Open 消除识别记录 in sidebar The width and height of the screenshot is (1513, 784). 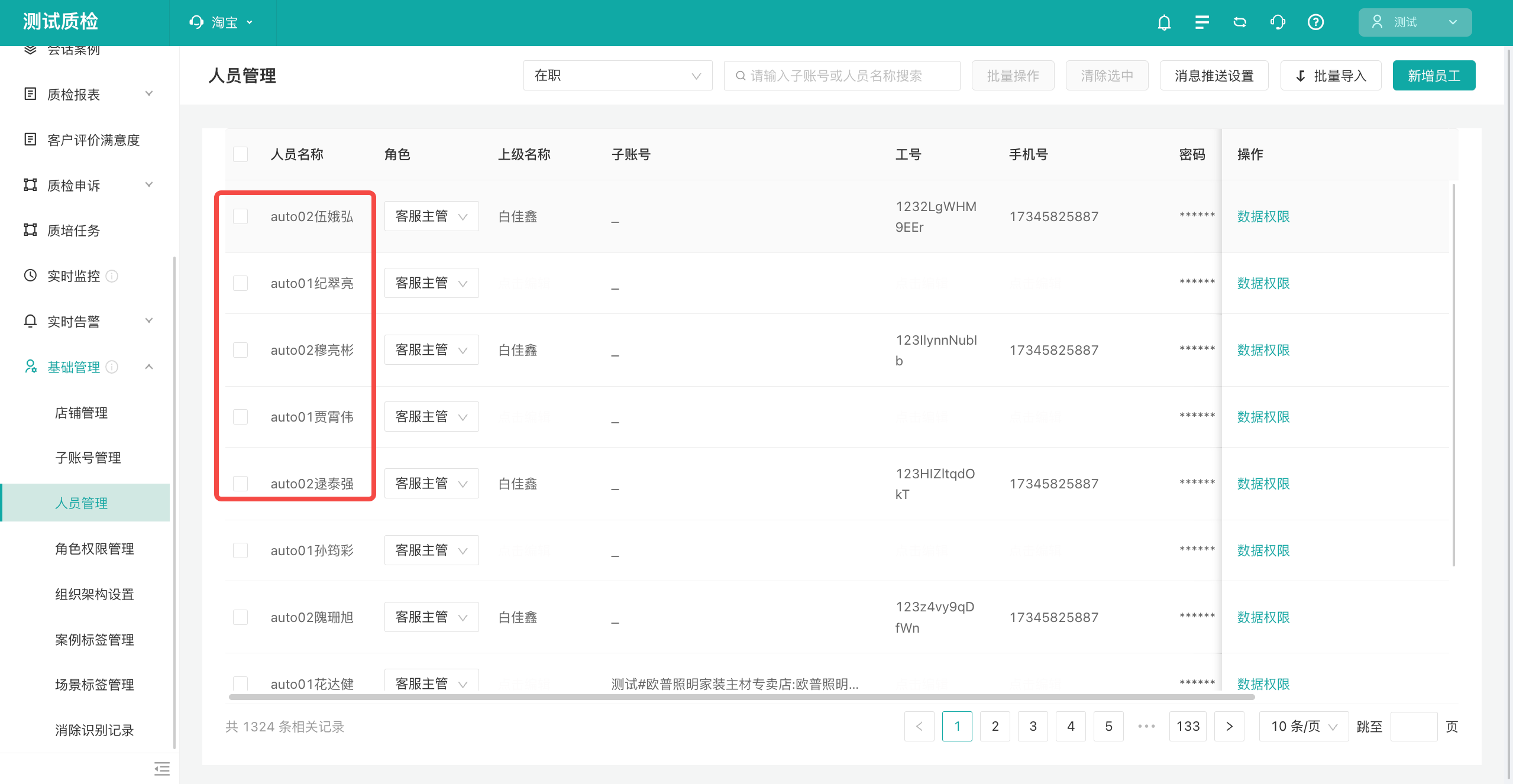point(95,730)
